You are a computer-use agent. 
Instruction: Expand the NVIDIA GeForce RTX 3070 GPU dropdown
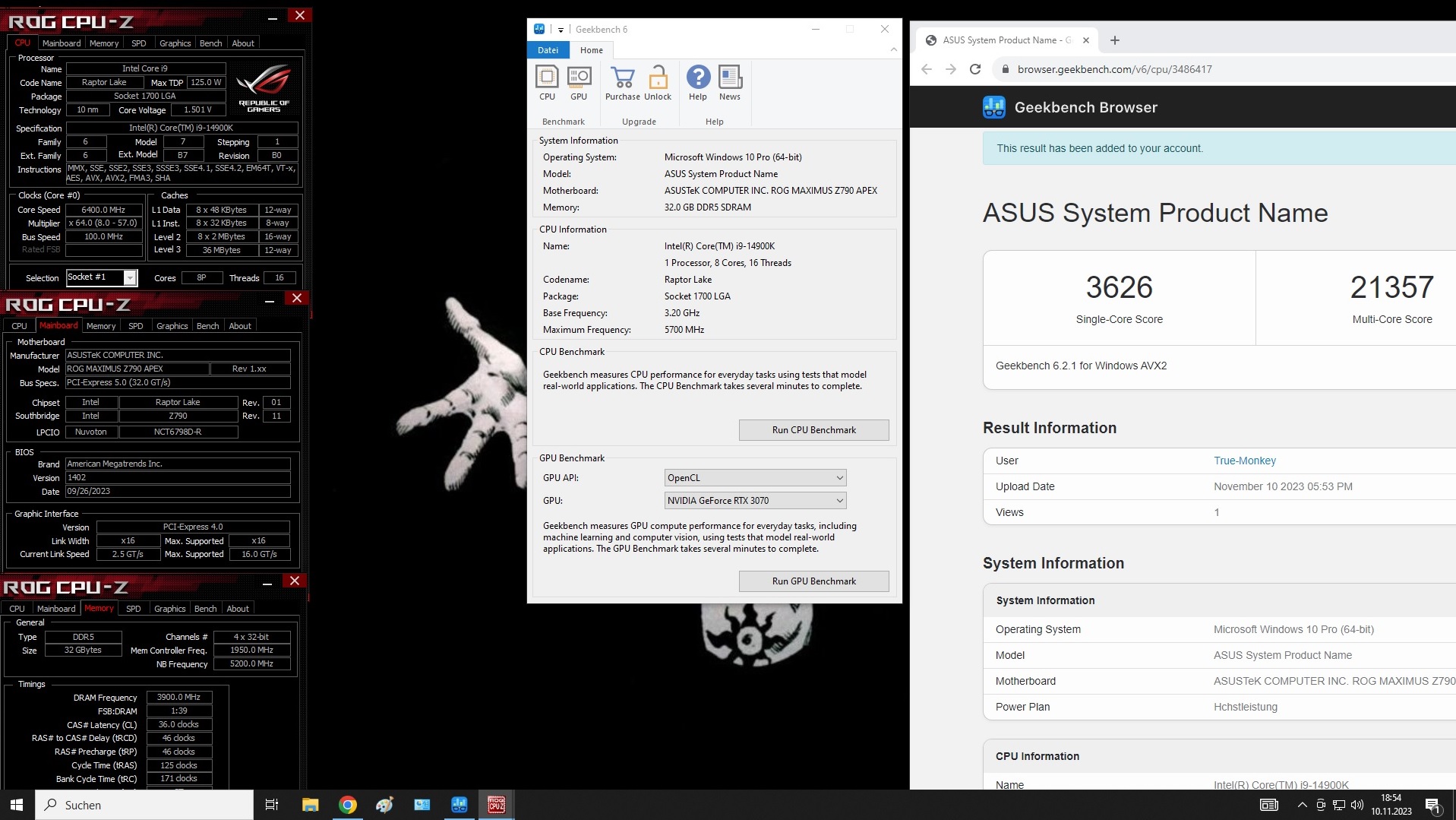click(x=755, y=501)
